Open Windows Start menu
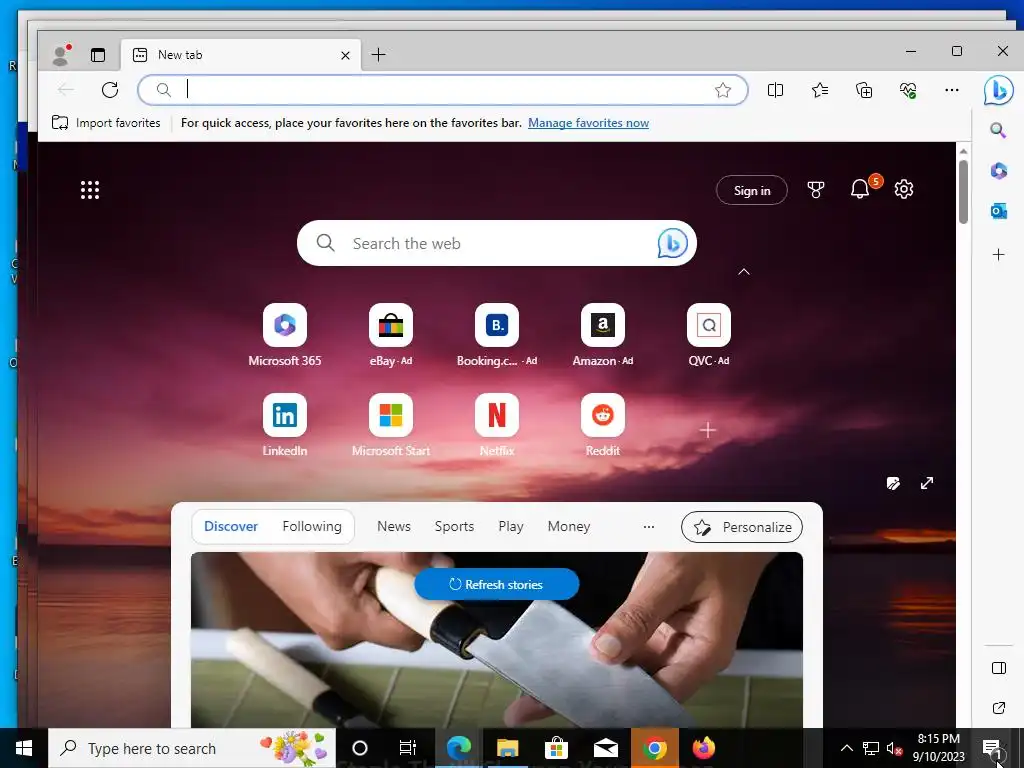This screenshot has height=768, width=1024. 24,748
